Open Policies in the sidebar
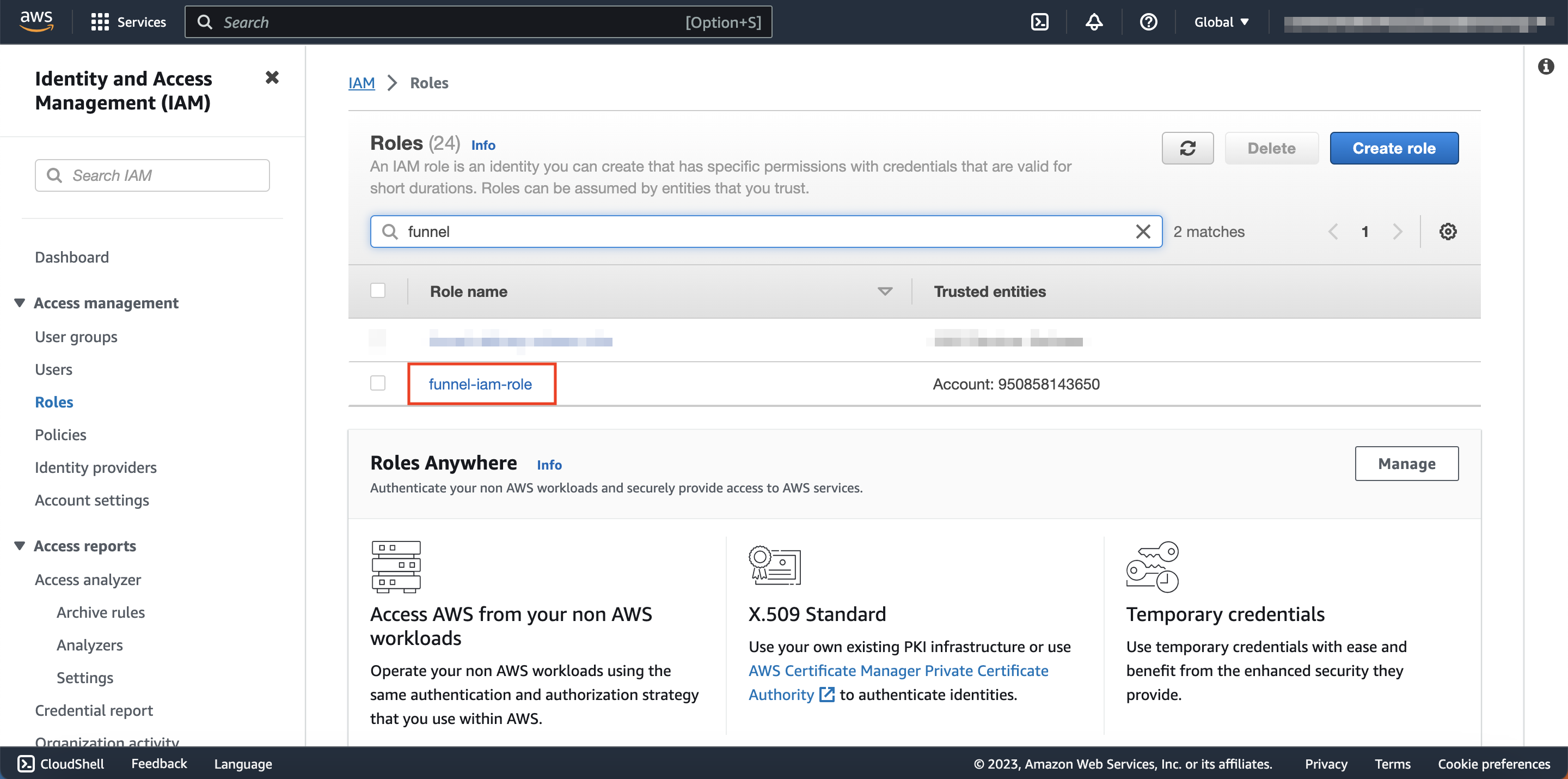 pyautogui.click(x=60, y=434)
